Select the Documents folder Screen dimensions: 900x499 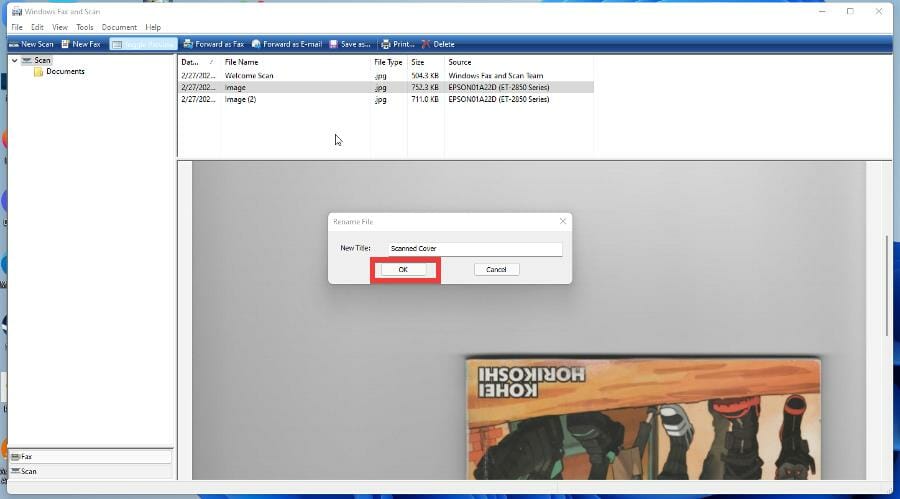click(59, 72)
